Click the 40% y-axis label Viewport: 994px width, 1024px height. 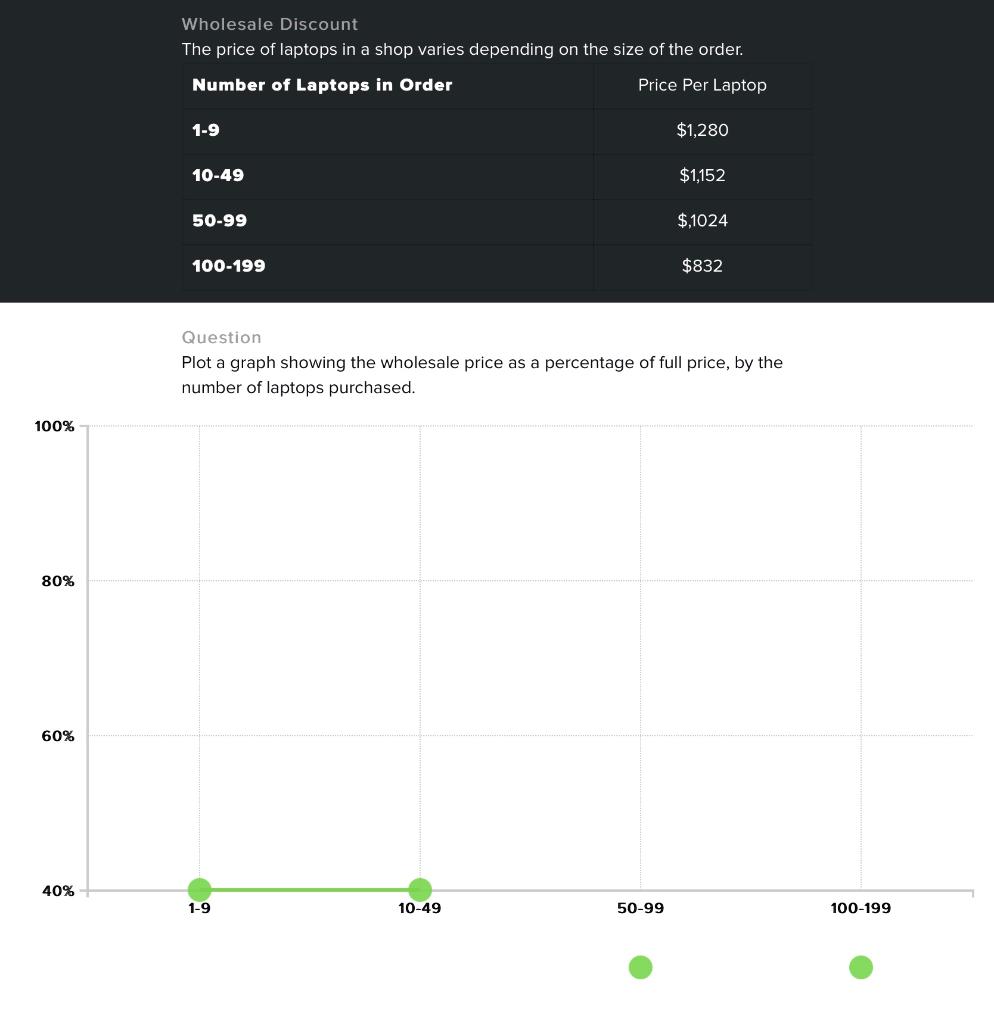coord(58,891)
